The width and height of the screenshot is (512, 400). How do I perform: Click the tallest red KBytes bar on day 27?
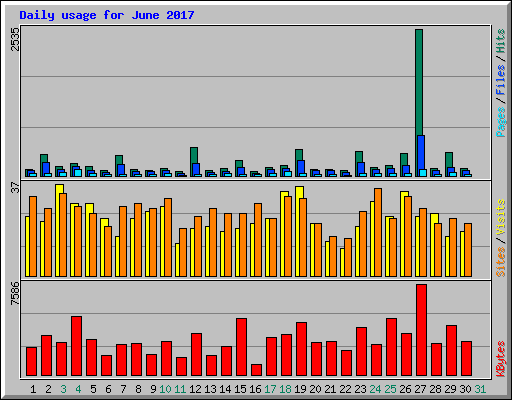click(421, 330)
